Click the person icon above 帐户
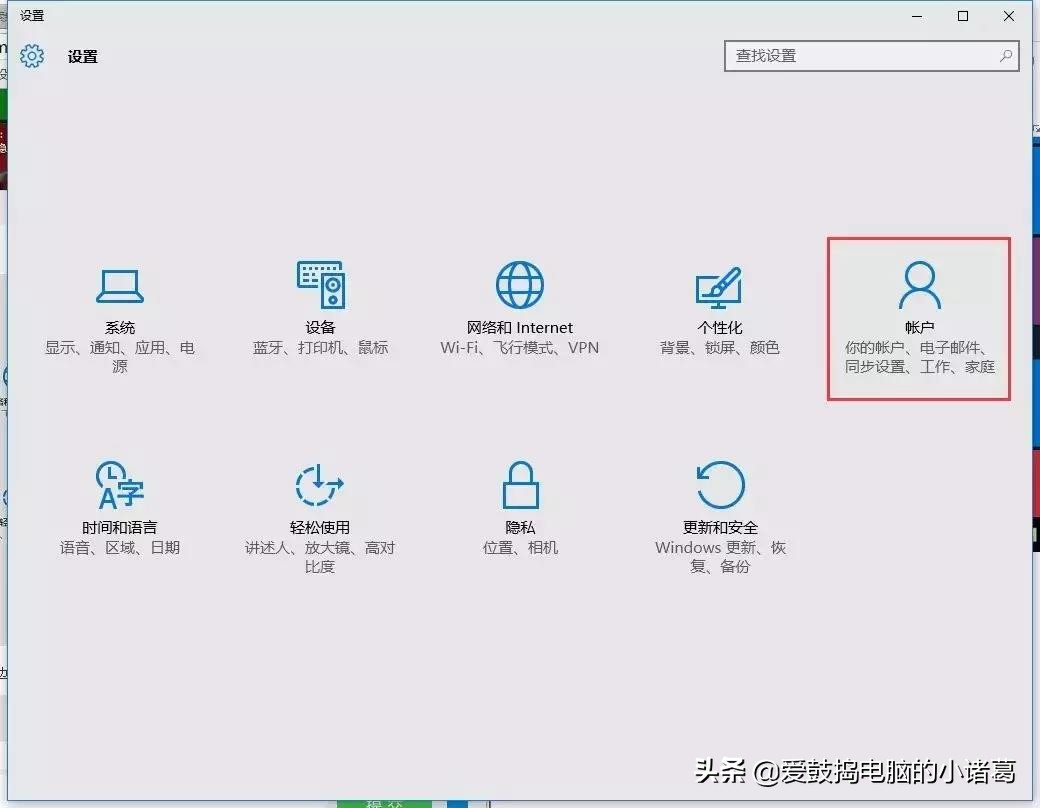 coord(917,283)
